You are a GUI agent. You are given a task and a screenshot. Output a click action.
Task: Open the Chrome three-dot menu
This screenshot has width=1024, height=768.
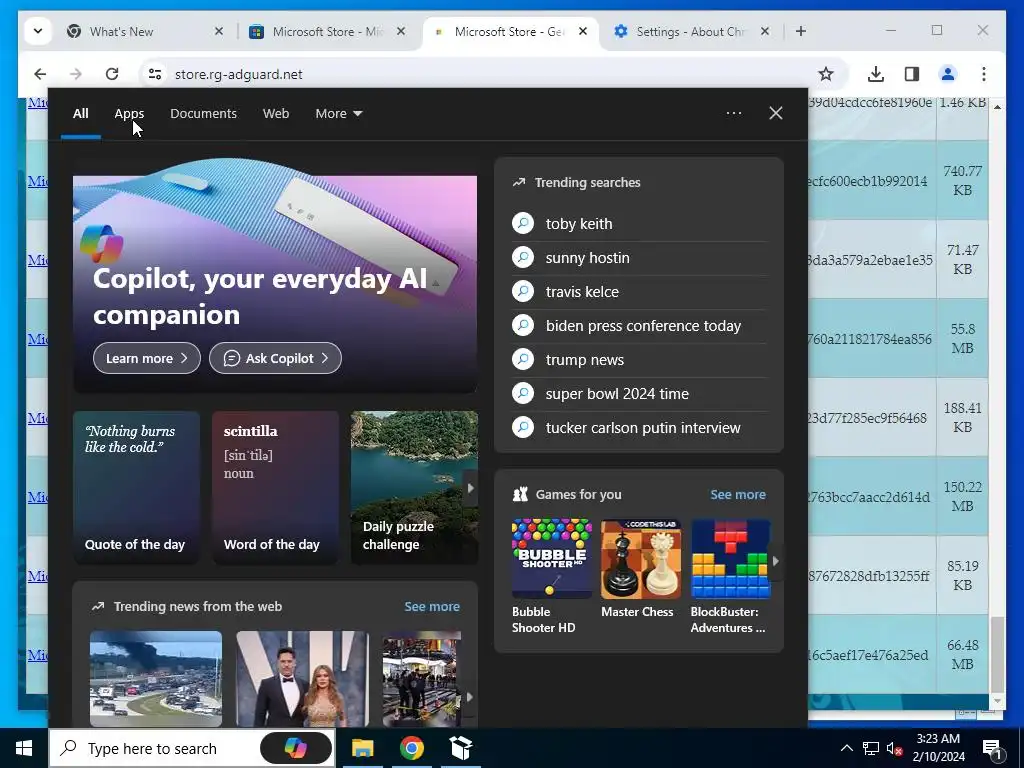coord(984,74)
